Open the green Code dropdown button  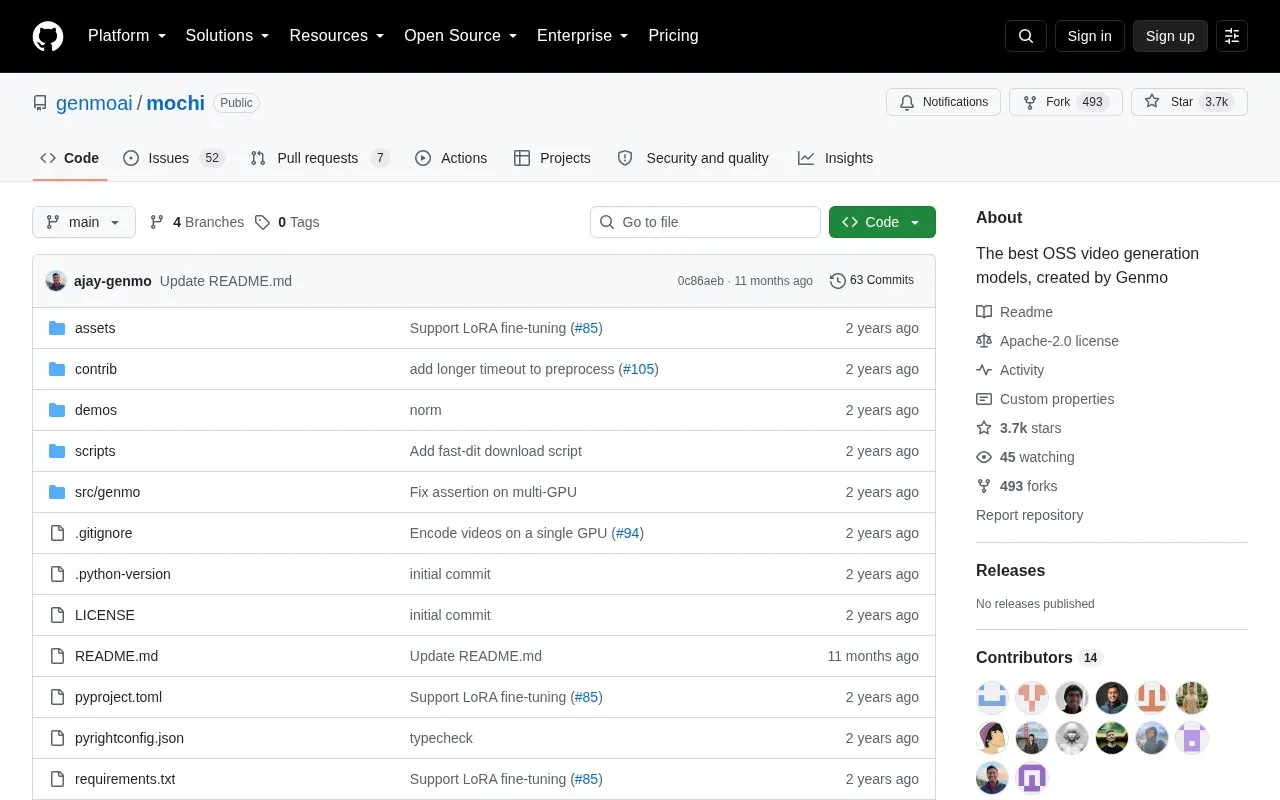[x=882, y=222]
